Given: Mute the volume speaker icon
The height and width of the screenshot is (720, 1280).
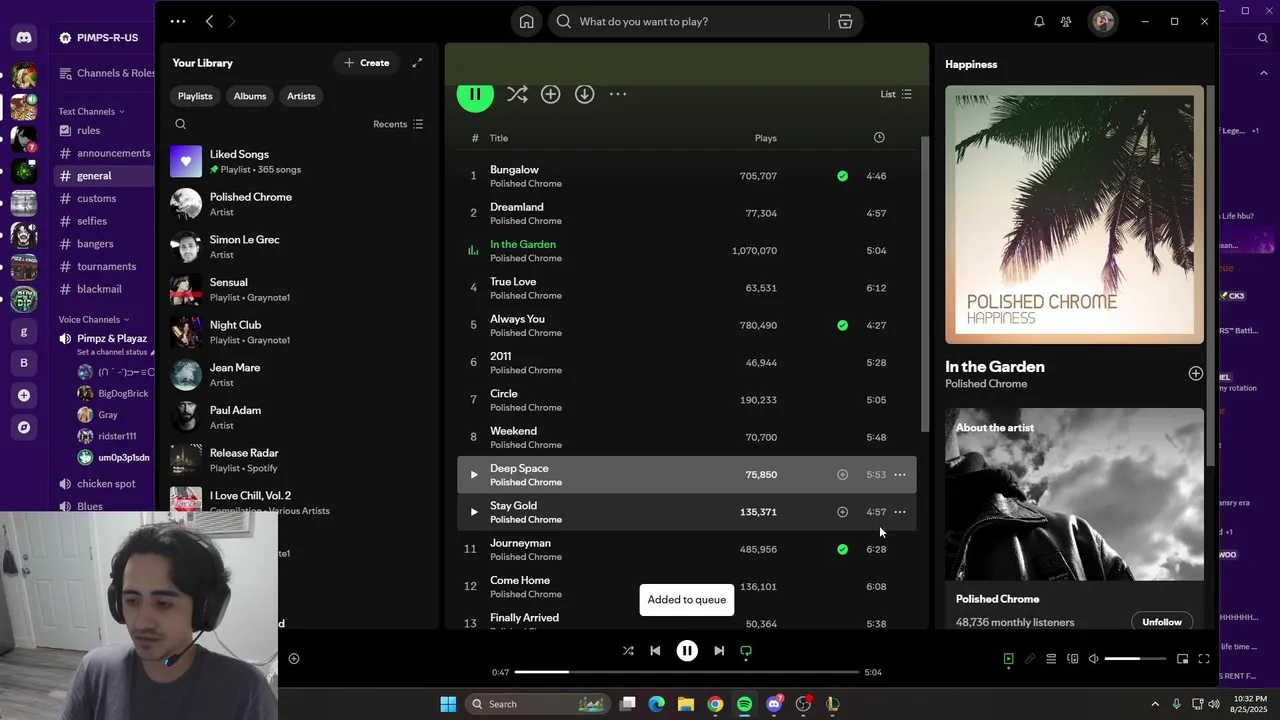Looking at the screenshot, I should pyautogui.click(x=1093, y=659).
